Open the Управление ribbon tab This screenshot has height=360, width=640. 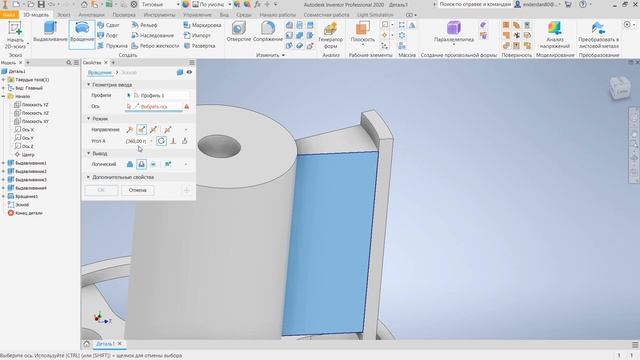coord(197,15)
